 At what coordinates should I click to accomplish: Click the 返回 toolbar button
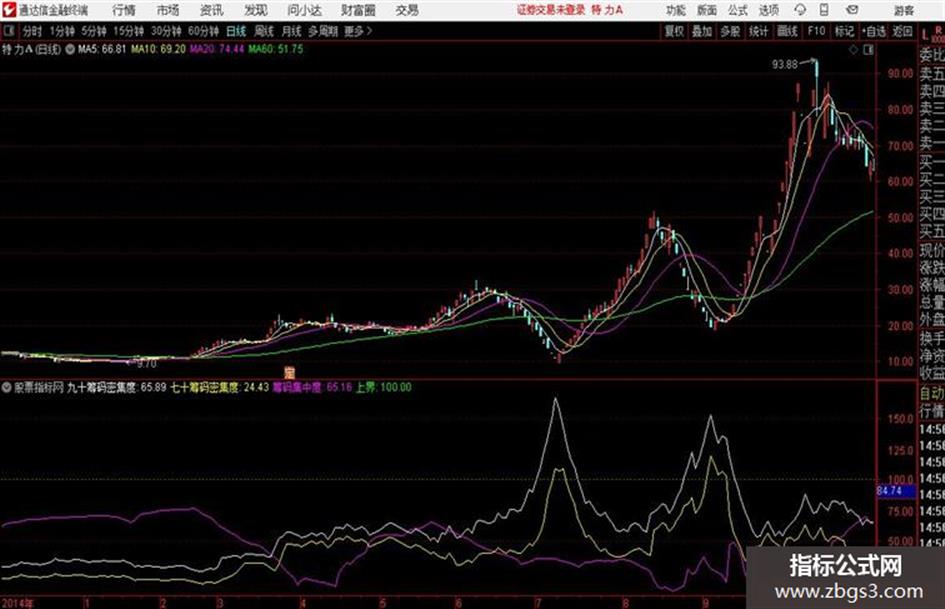902,31
